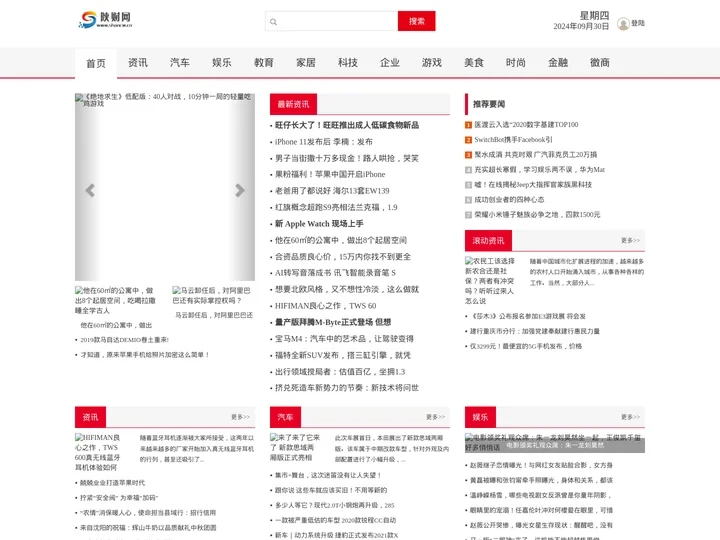Open article iPhone 11发布后 季楠：发布
This screenshot has height=540, width=720.
(x=324, y=142)
